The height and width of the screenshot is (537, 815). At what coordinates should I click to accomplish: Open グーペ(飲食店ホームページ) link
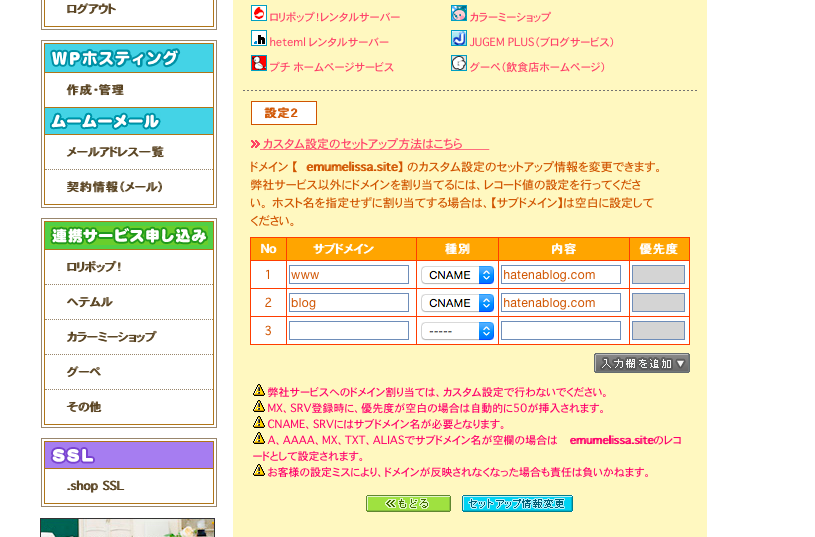(537, 67)
